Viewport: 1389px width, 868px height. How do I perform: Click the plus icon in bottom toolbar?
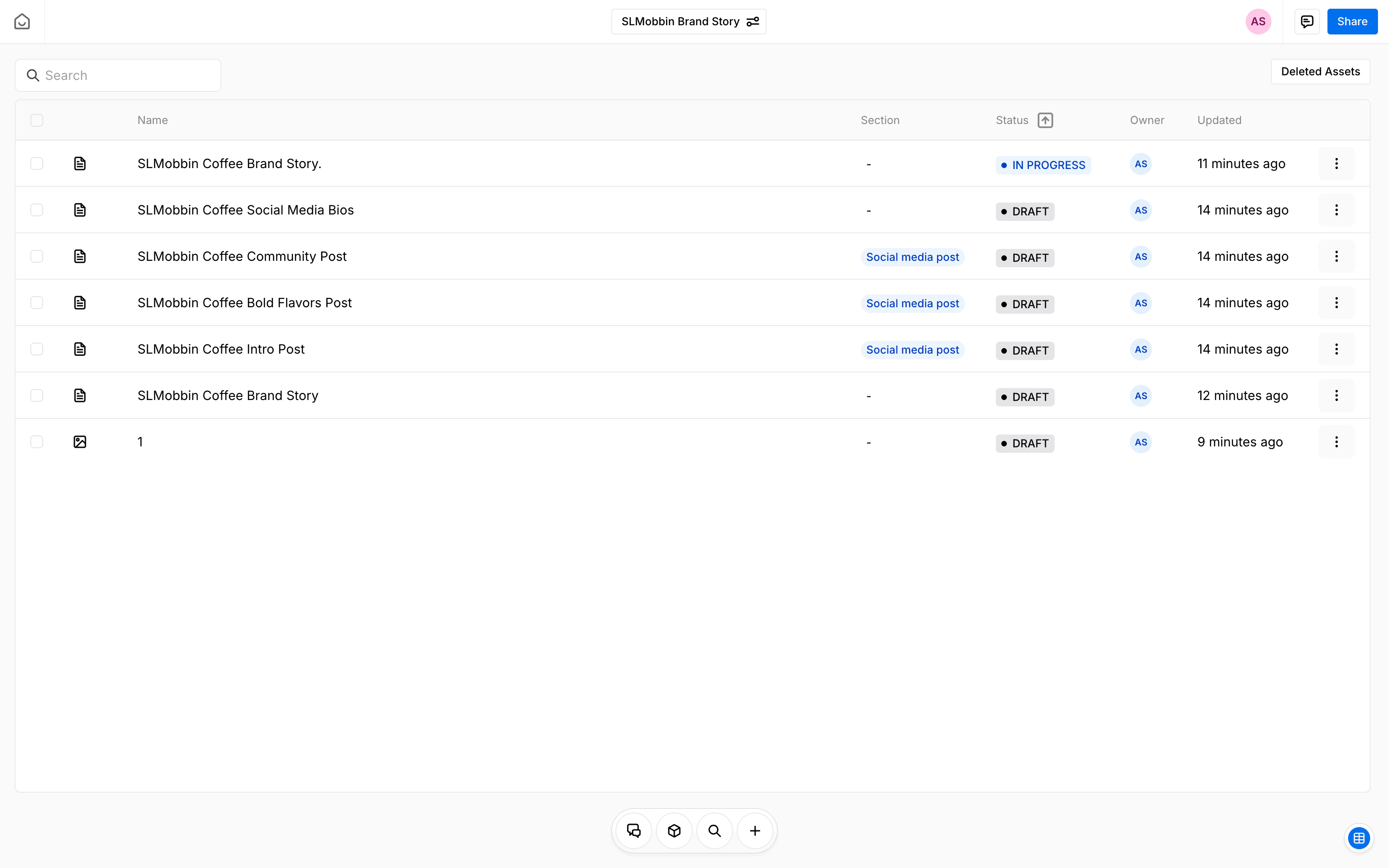[x=755, y=831]
